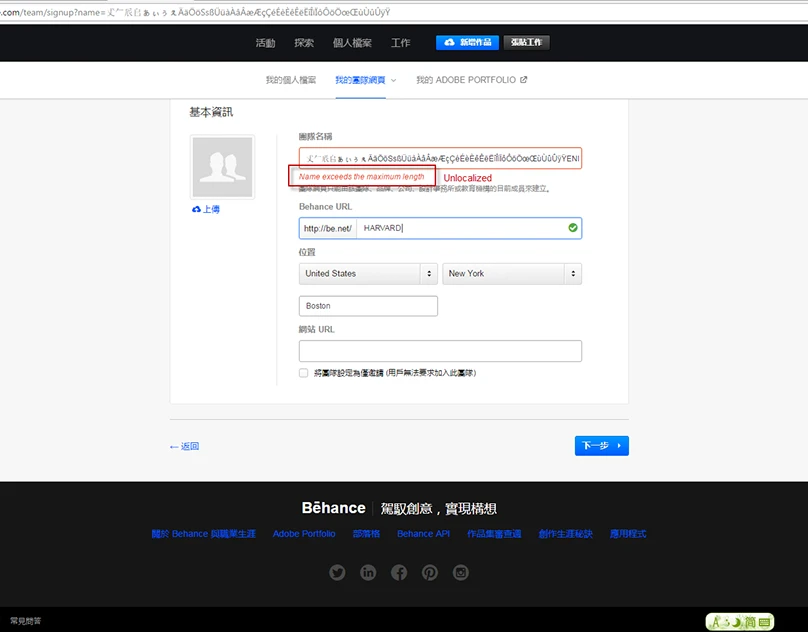The image size is (808, 632).
Task: Focus the 網站 URL input field
Action: click(440, 351)
